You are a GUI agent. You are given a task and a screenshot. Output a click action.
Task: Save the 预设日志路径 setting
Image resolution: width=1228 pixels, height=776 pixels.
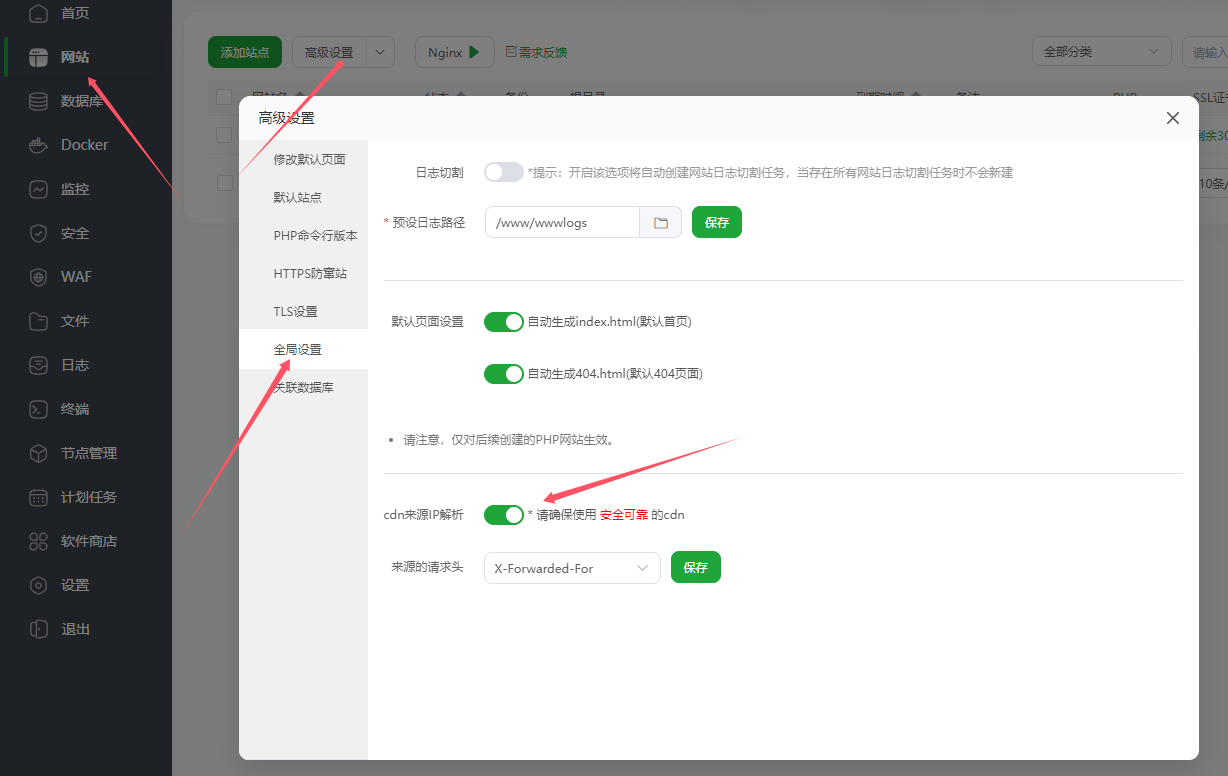pyautogui.click(x=717, y=222)
